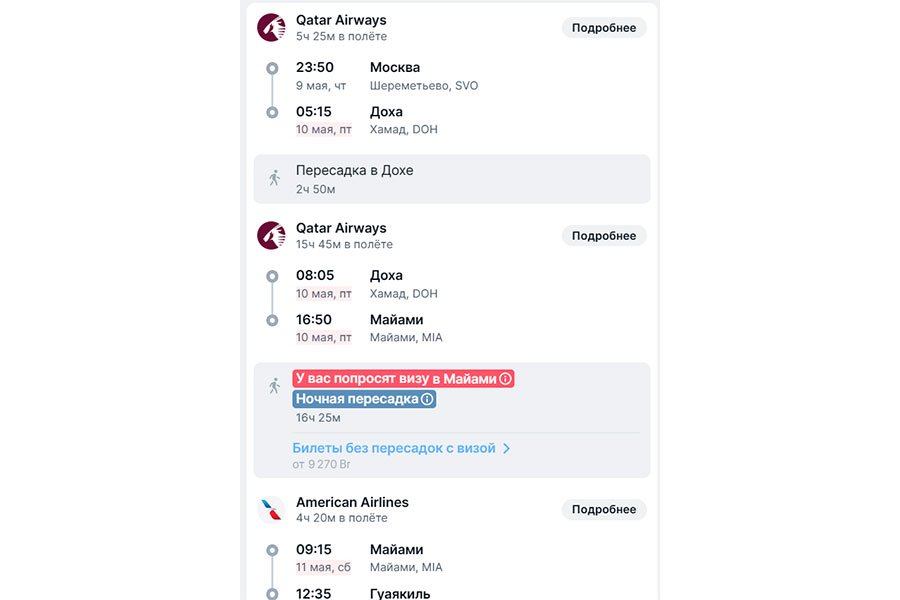Open info icon on Ночная пересадка badge
This screenshot has height=600, width=900.
pos(427,399)
